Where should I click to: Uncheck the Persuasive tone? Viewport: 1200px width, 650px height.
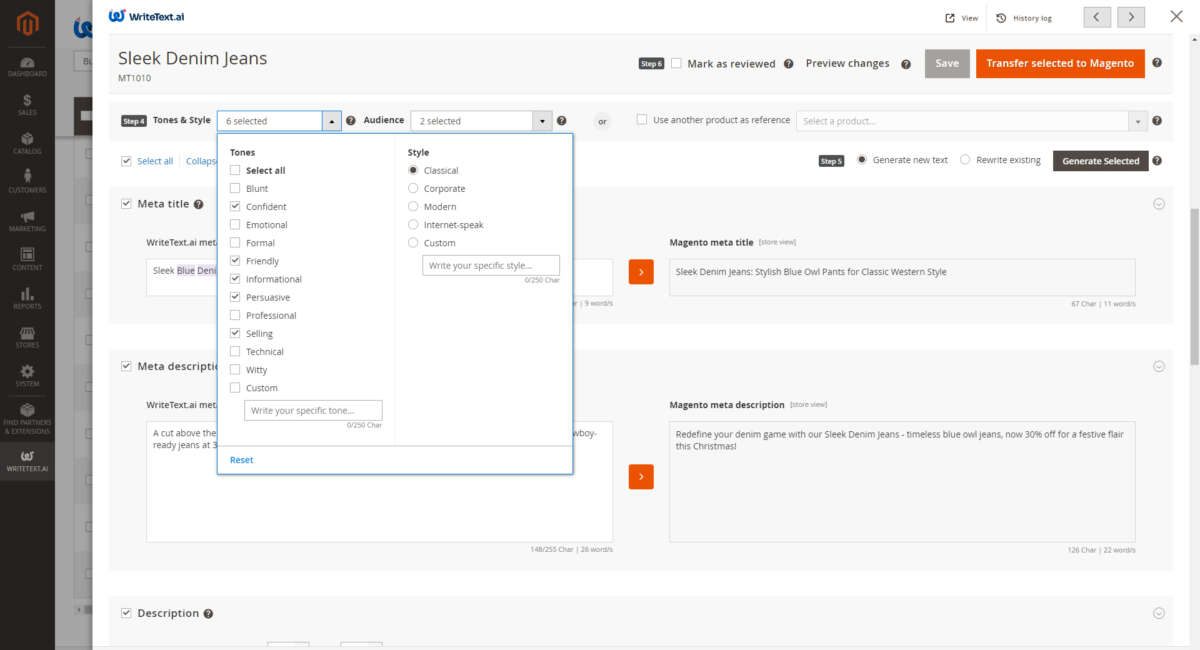[235, 297]
